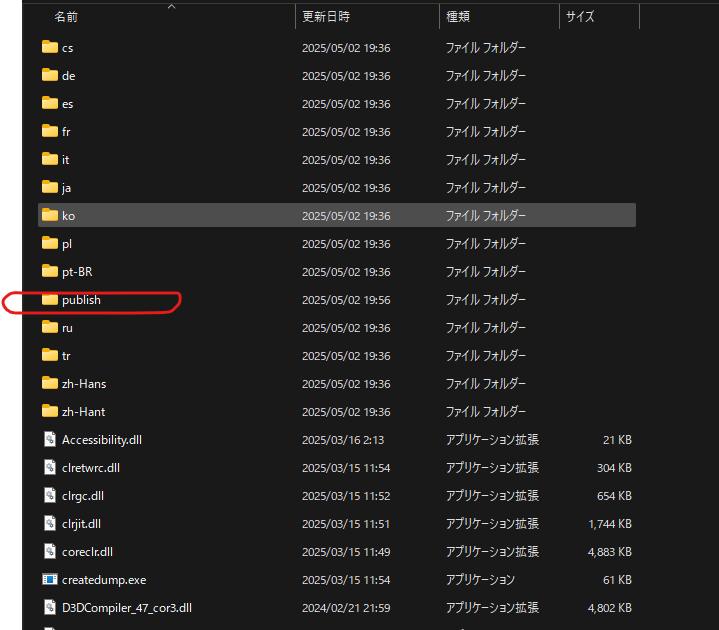
Task: Click the size value '304 KB'
Action: [614, 468]
